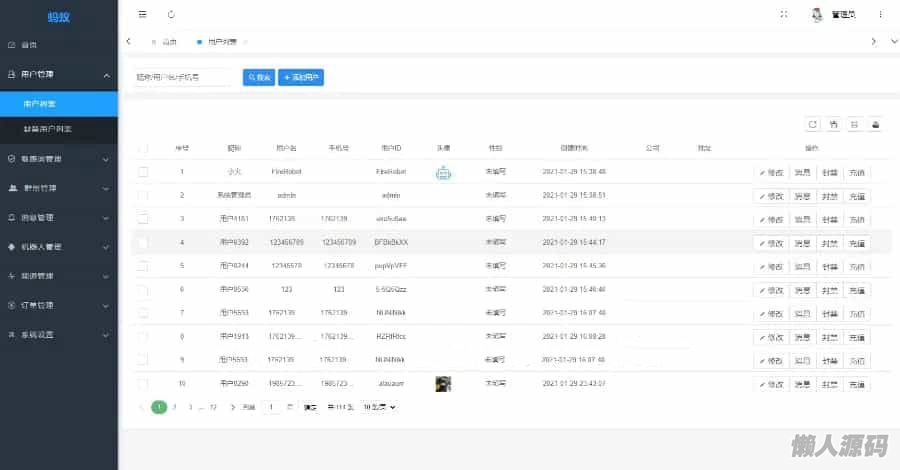Click the blue 搜索 search button

coord(259,77)
